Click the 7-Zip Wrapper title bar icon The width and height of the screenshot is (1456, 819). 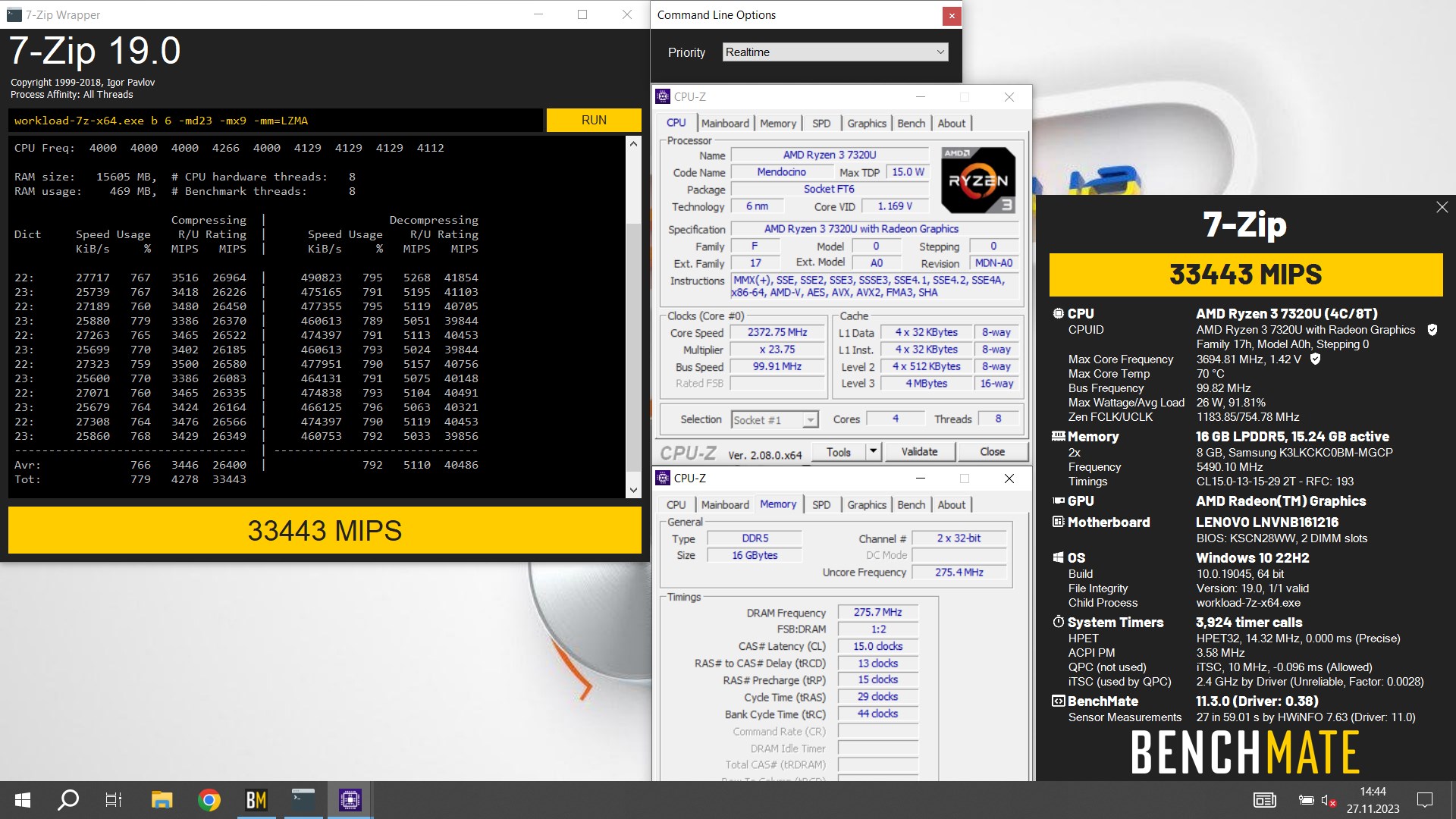click(14, 14)
